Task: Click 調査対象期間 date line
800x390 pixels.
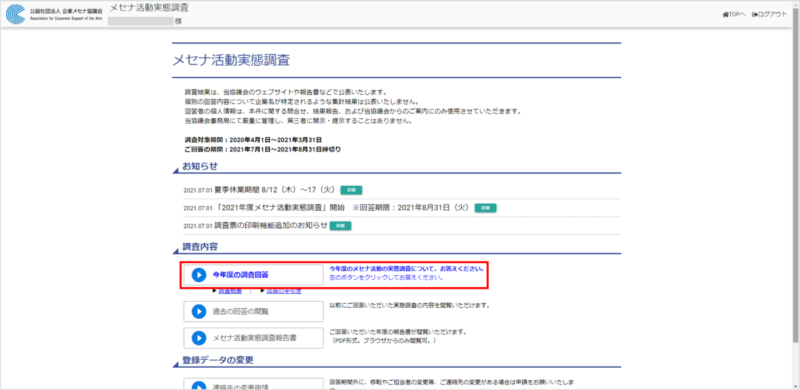Action: tap(253, 139)
